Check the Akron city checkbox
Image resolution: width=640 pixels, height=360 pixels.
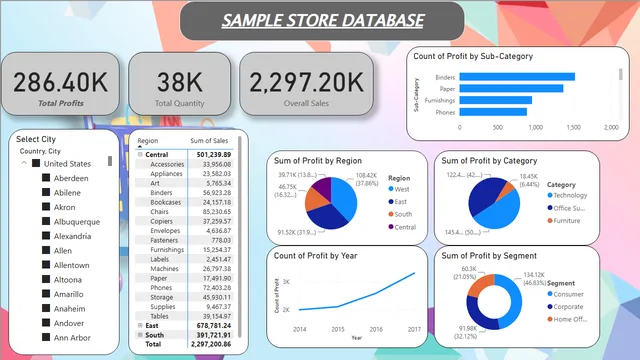click(x=46, y=207)
